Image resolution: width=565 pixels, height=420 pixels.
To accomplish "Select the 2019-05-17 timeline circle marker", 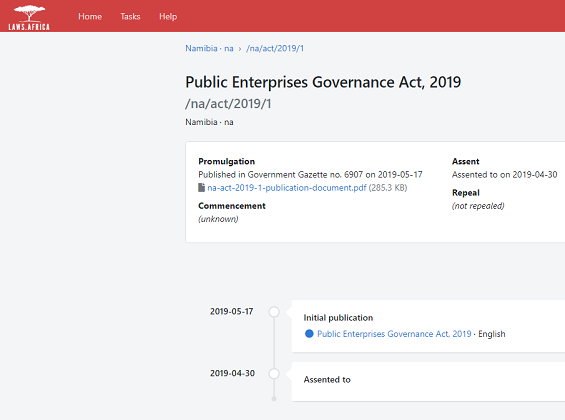I will [x=274, y=312].
